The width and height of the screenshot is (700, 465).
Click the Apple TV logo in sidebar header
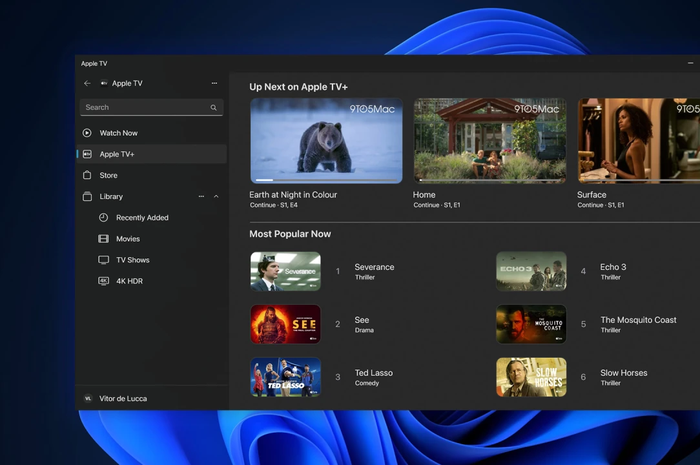click(104, 83)
